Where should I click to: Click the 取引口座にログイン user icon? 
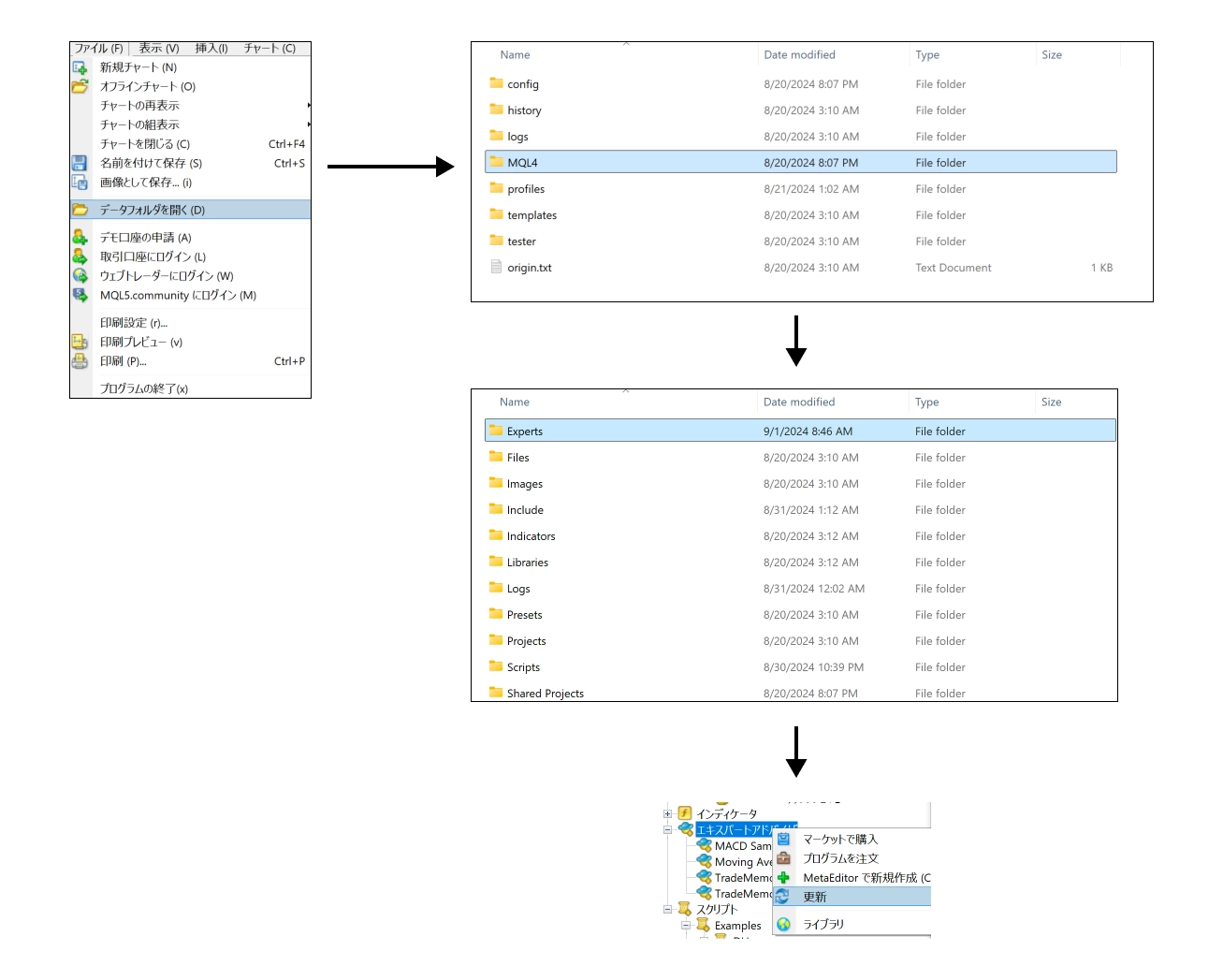80,256
